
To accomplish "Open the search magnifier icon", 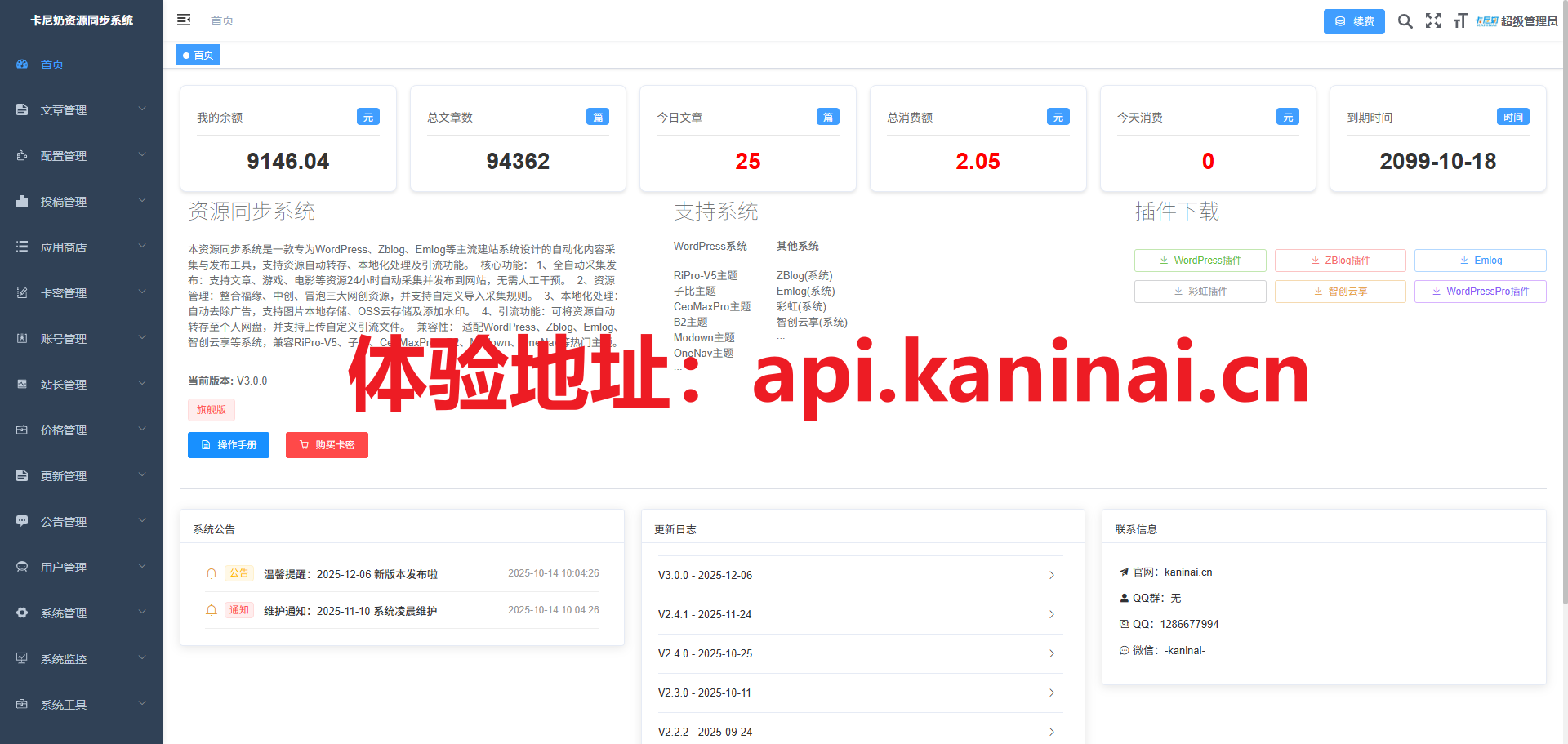I will 1405,21.
